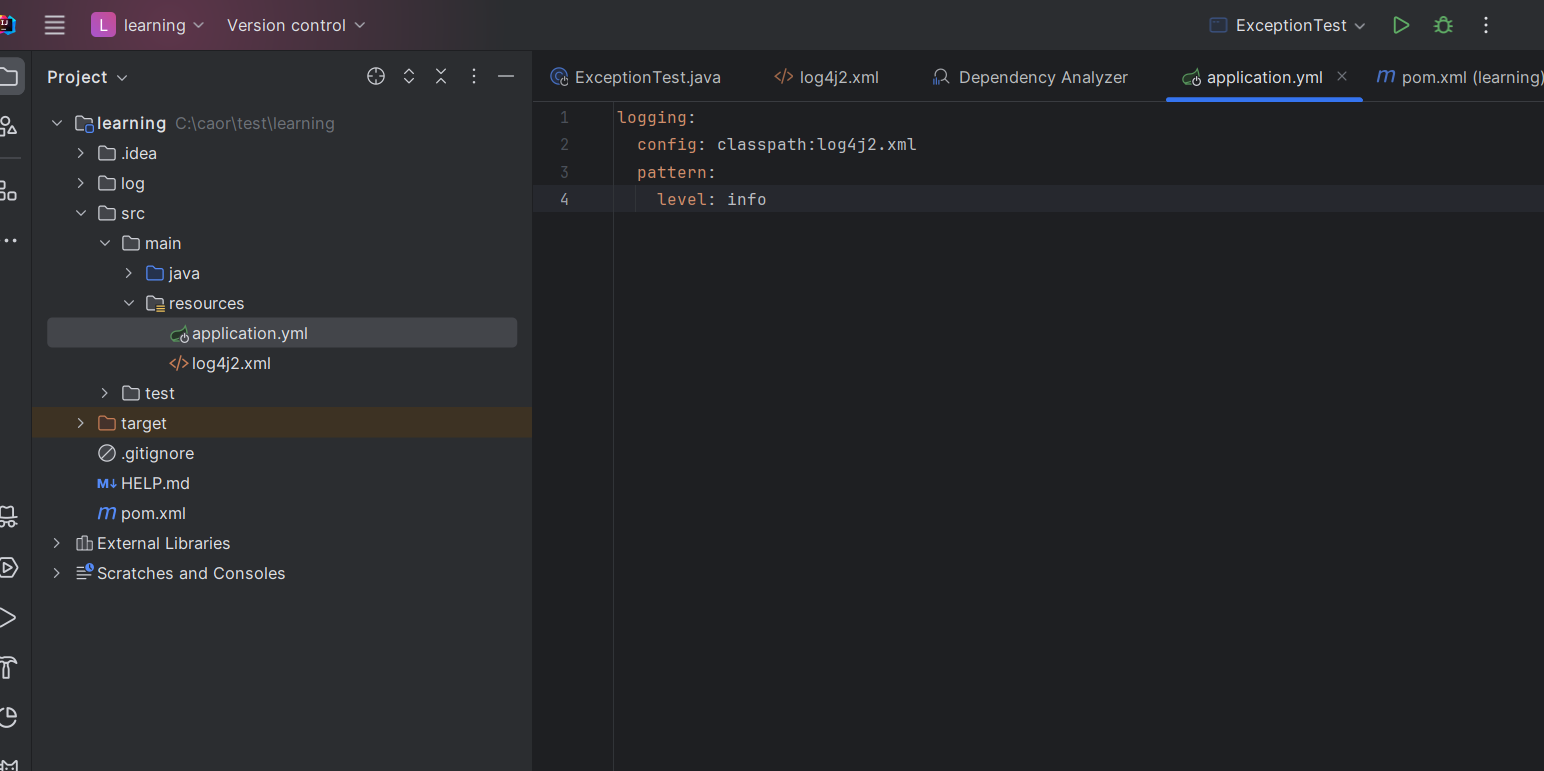The image size is (1544, 771).
Task: Open the Build tool window hammer icon
Action: [10, 667]
